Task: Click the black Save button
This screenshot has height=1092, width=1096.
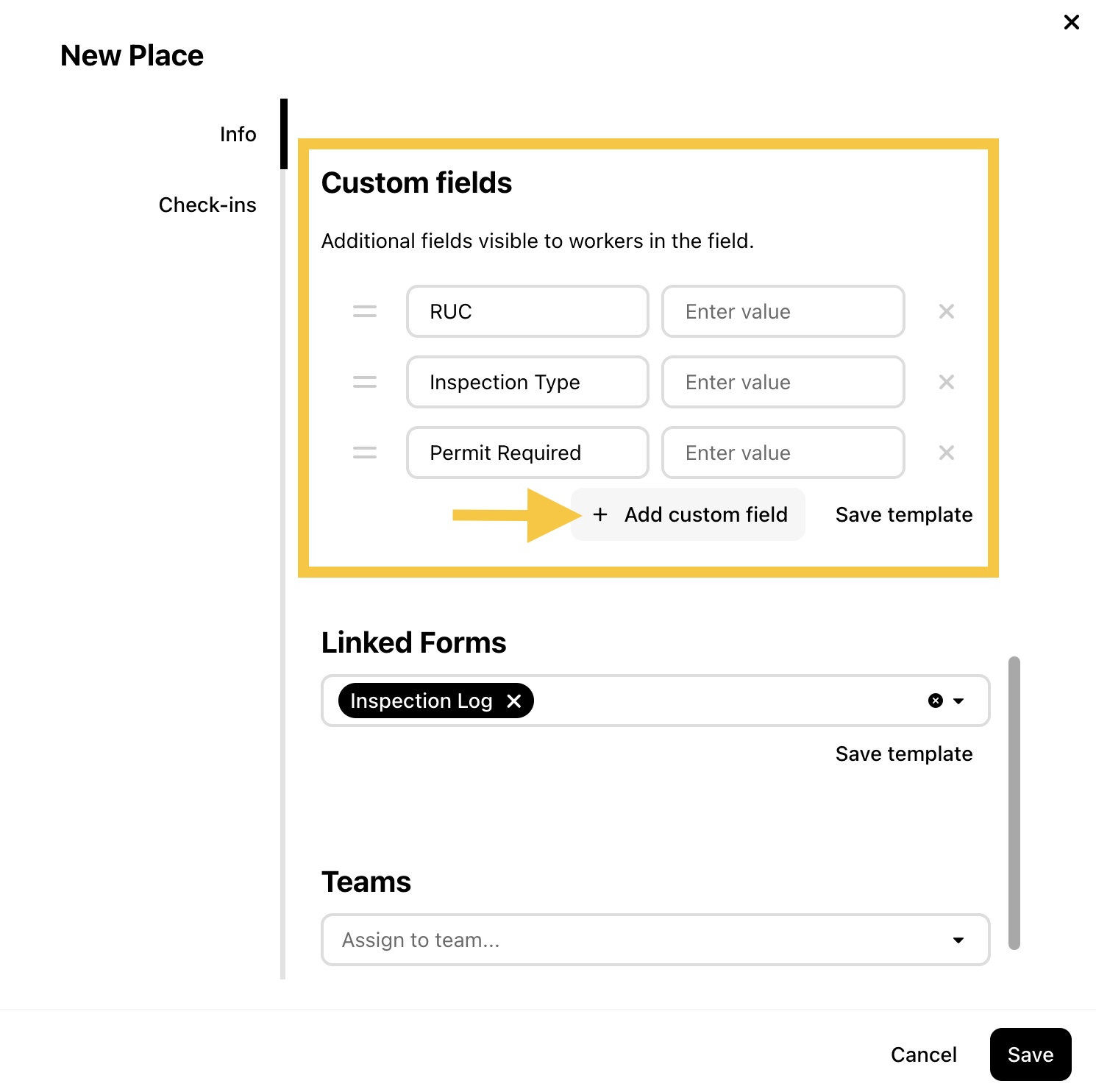Action: pos(1031,1054)
